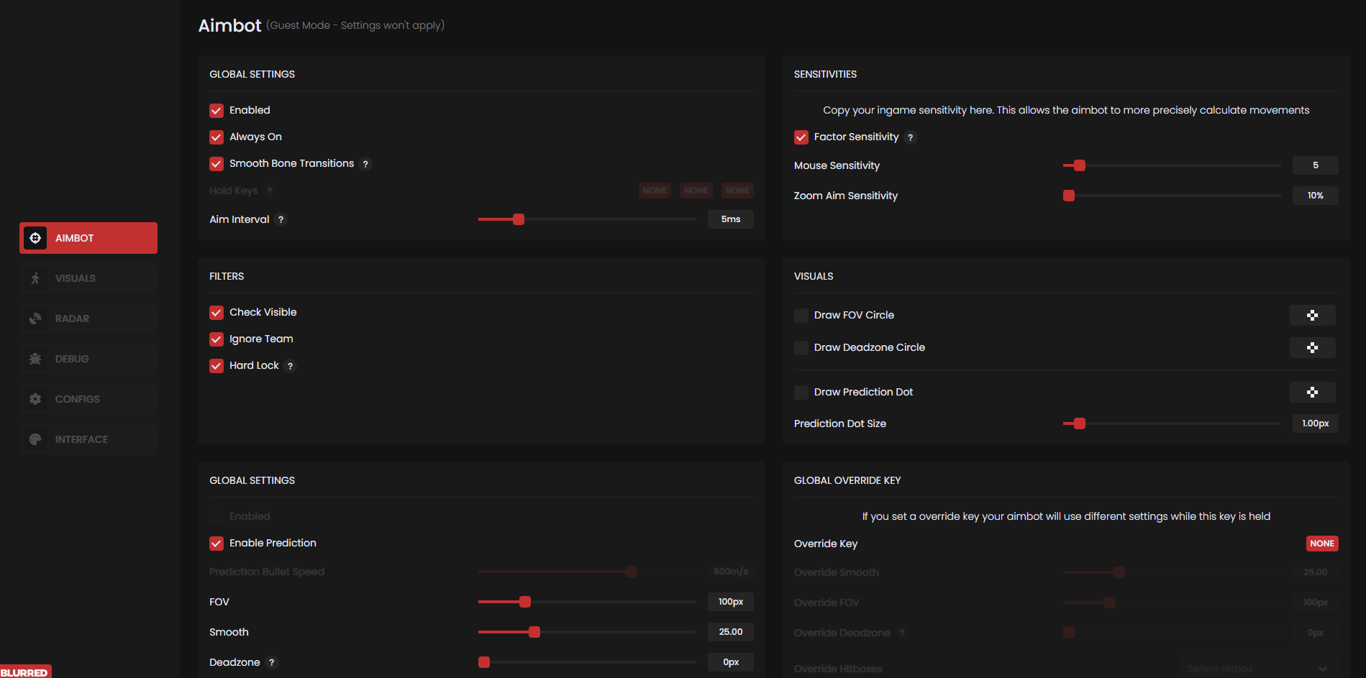The height and width of the screenshot is (678, 1366).
Task: Click the Zoom Aim Sensitivity 10% field
Action: (1315, 196)
